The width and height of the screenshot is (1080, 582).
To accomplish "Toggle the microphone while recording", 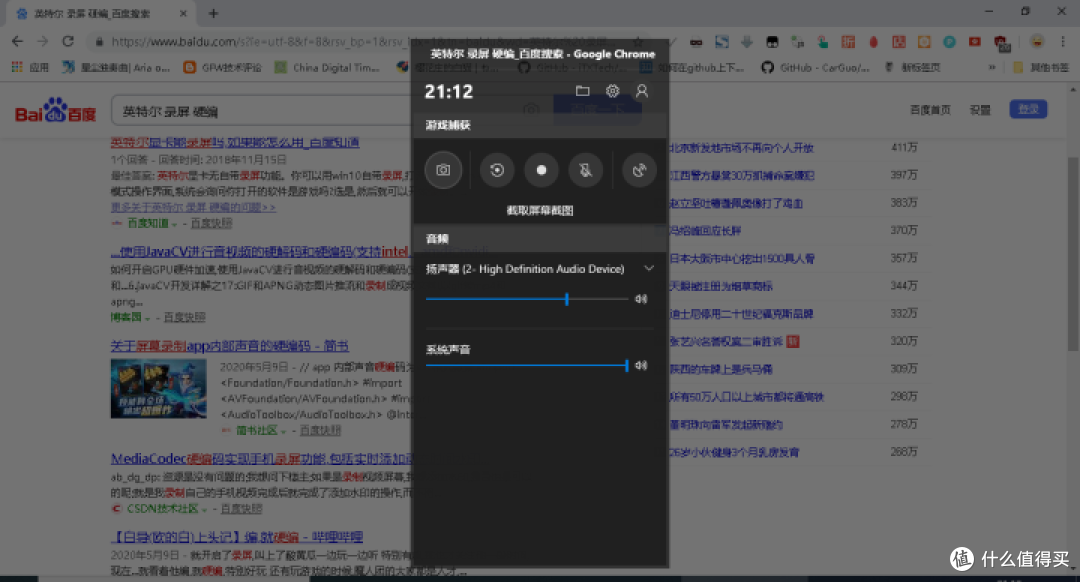I will (585, 170).
